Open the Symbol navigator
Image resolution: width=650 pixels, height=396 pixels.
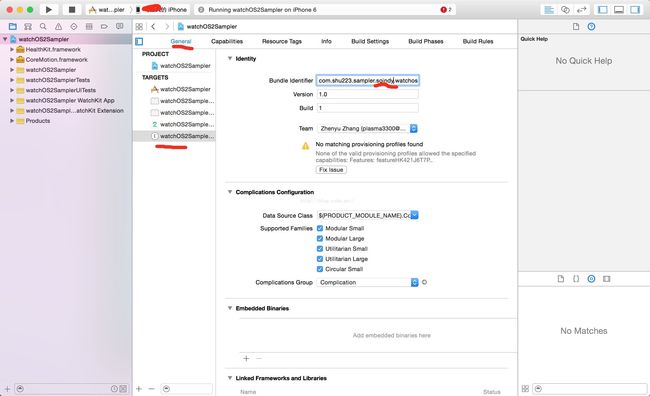pyautogui.click(x=28, y=27)
